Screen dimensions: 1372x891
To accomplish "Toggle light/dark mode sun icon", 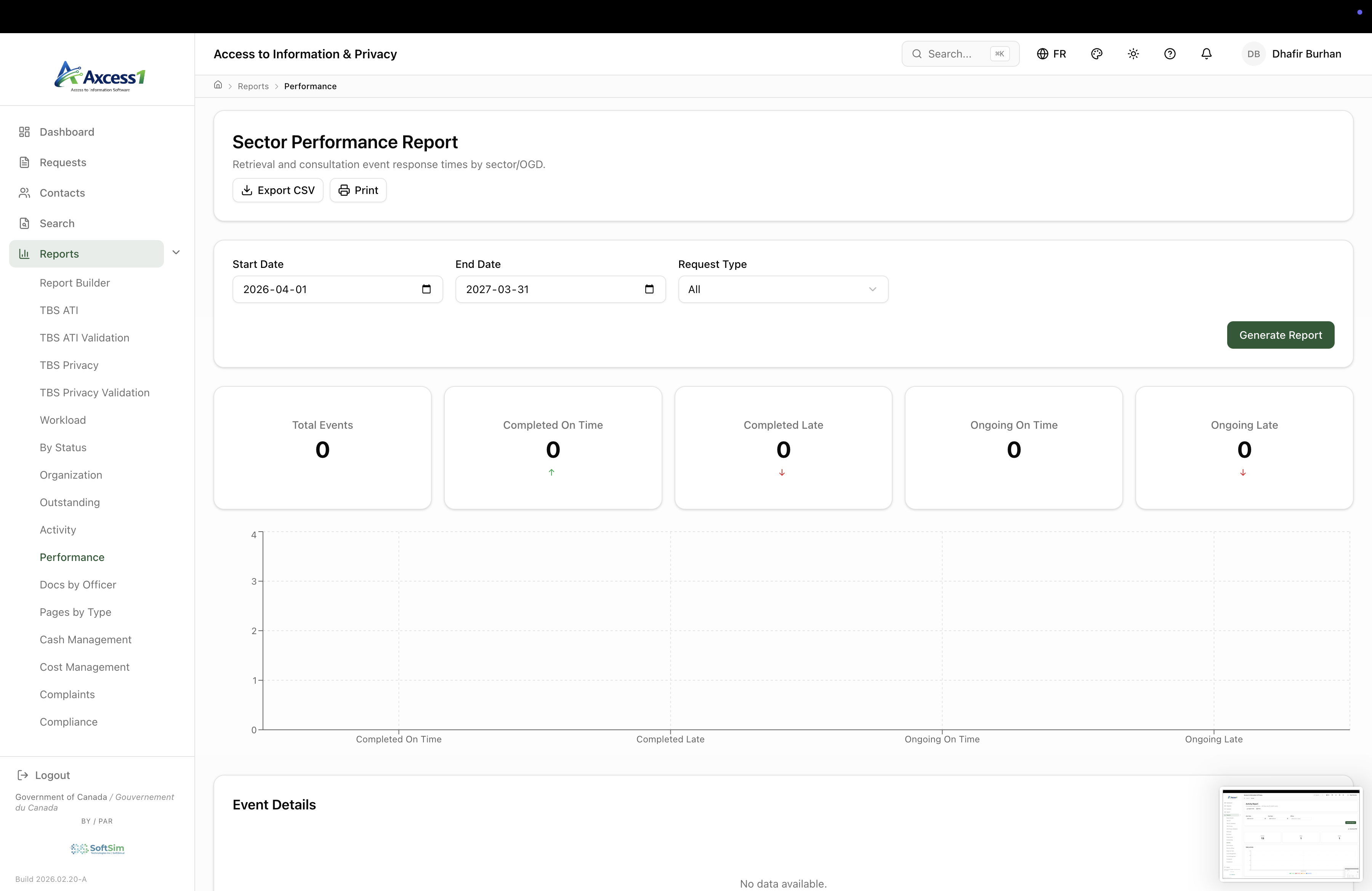I will click(1133, 54).
